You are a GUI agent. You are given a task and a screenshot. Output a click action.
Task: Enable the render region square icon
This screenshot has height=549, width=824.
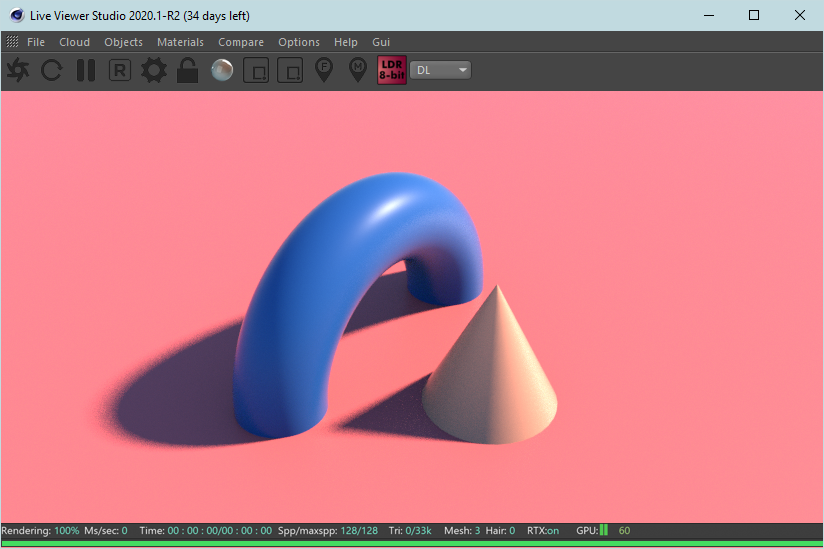256,70
